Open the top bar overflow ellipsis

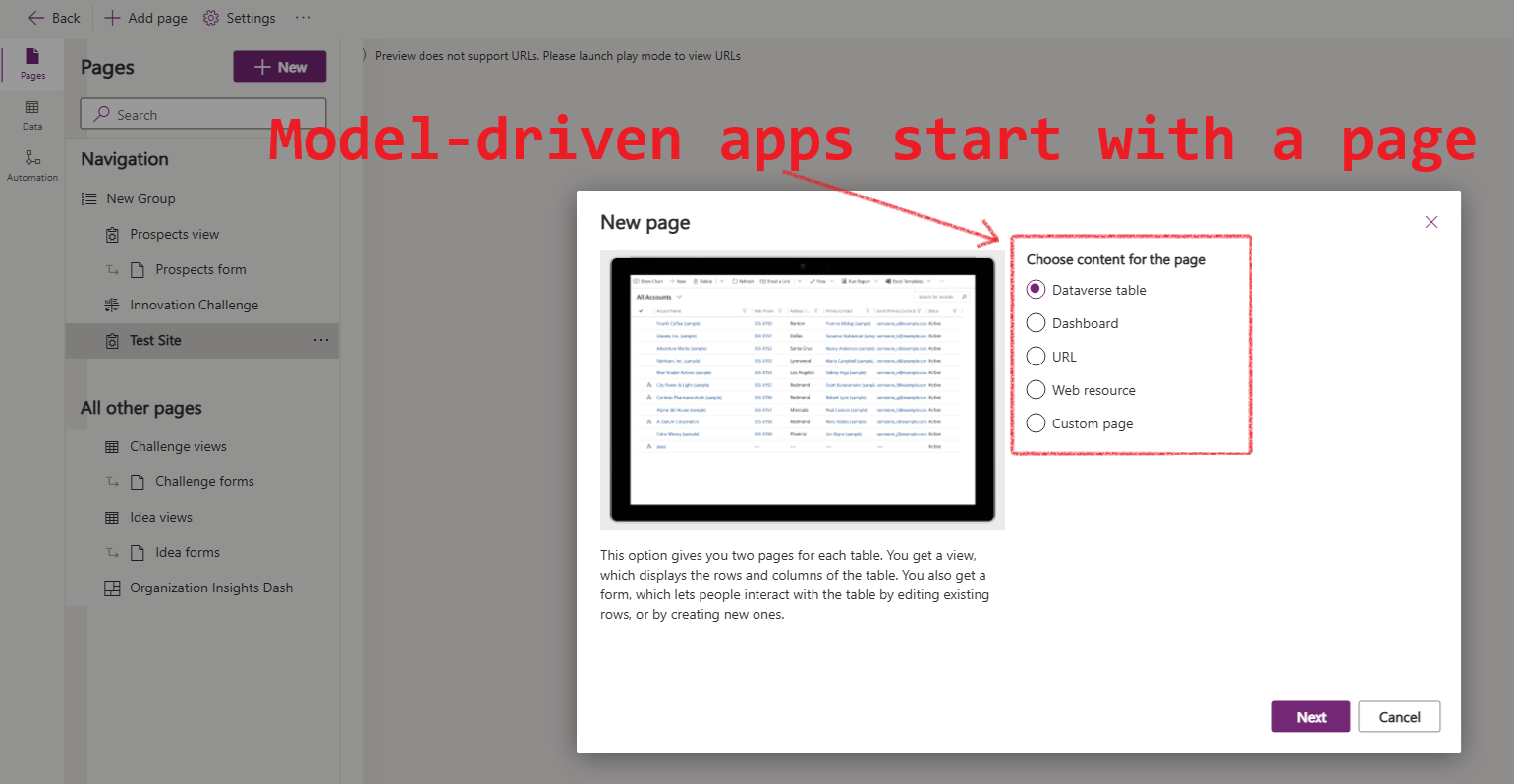coord(303,18)
